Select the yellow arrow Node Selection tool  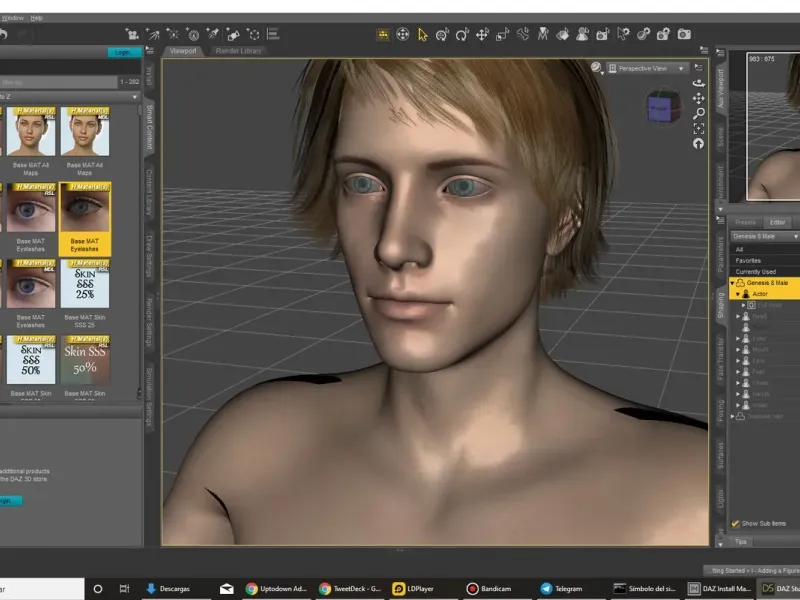pyautogui.click(x=422, y=34)
